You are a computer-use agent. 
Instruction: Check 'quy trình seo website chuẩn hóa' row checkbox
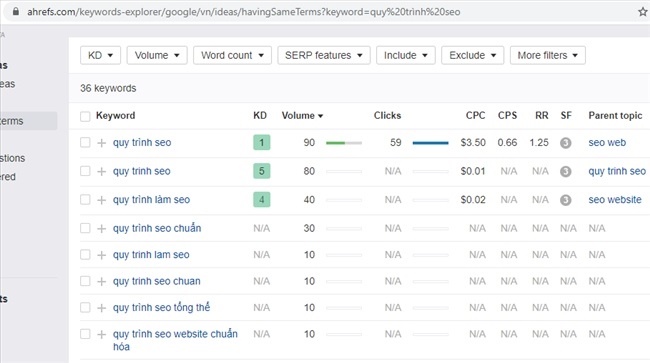coord(85,334)
